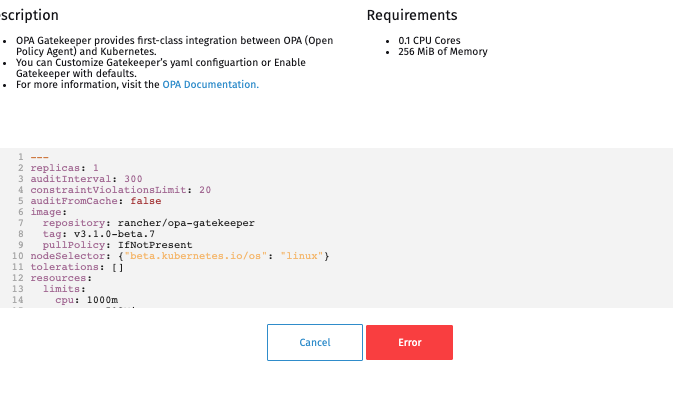The width and height of the screenshot is (673, 407).
Task: Click the resources key on line 12
Action: [x=58, y=278]
